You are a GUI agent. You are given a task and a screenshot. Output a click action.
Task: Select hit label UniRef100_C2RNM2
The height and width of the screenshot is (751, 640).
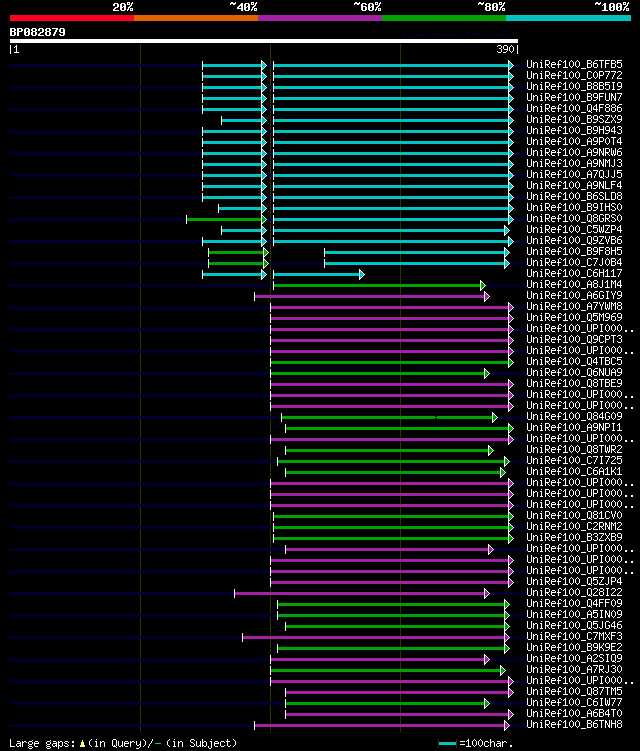coord(574,527)
